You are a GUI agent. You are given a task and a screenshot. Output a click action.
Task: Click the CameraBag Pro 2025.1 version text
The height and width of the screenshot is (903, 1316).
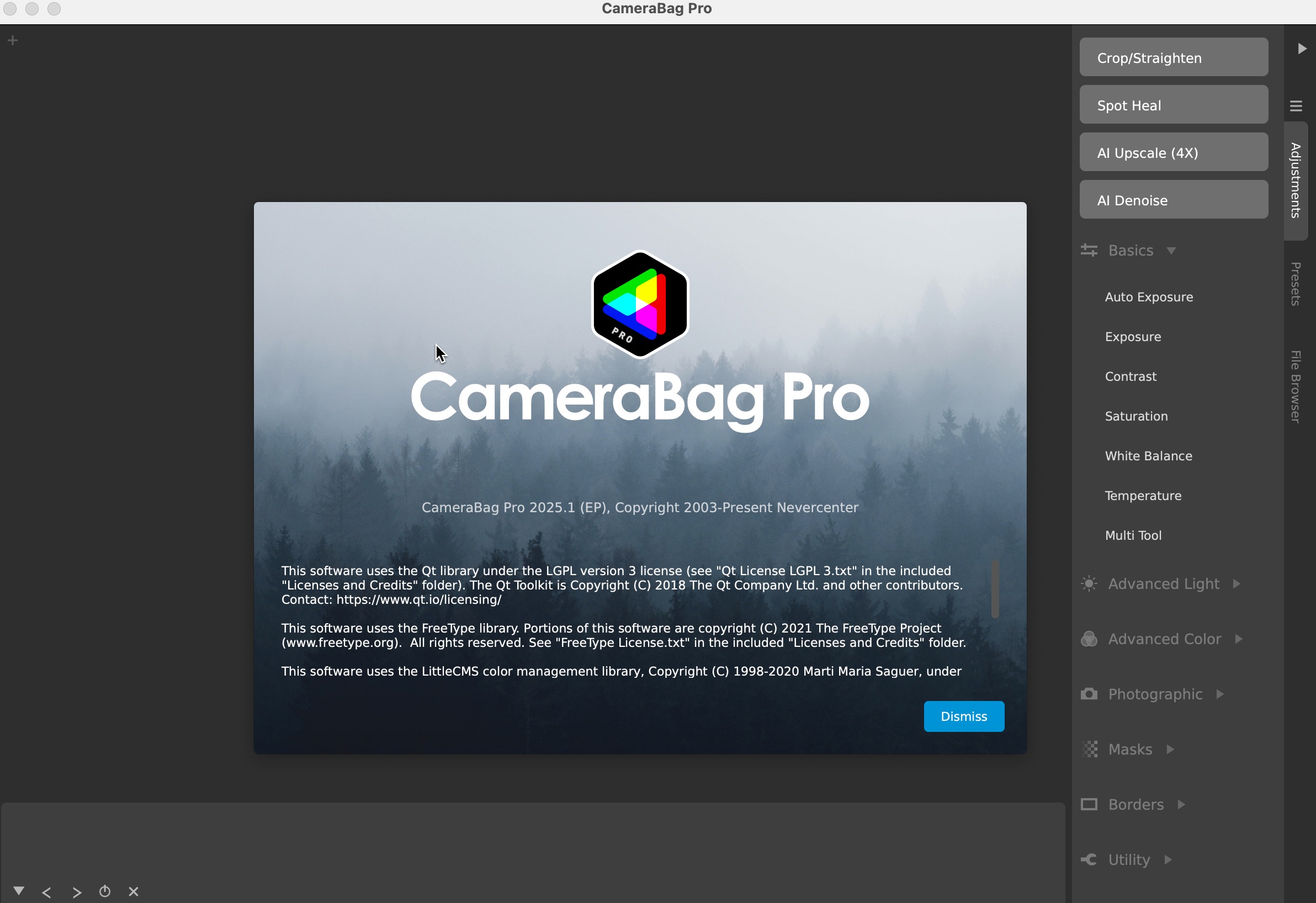640,507
